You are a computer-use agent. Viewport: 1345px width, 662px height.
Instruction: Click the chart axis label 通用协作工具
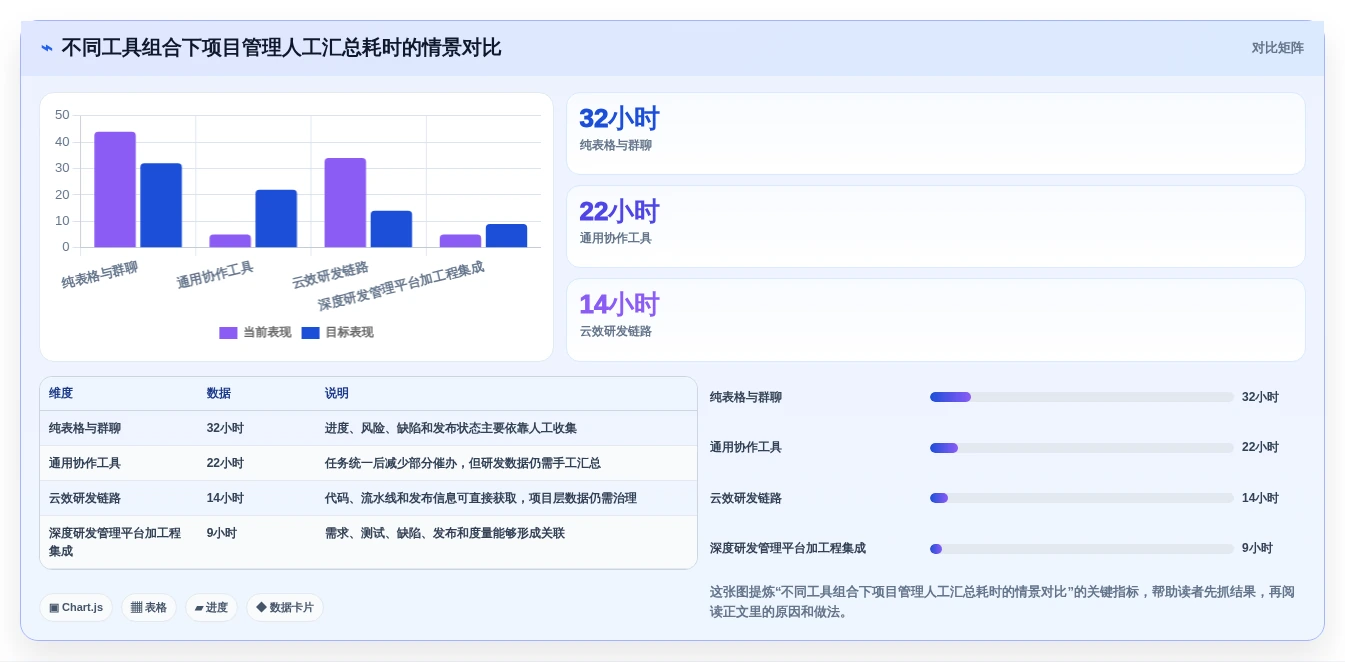click(215, 275)
